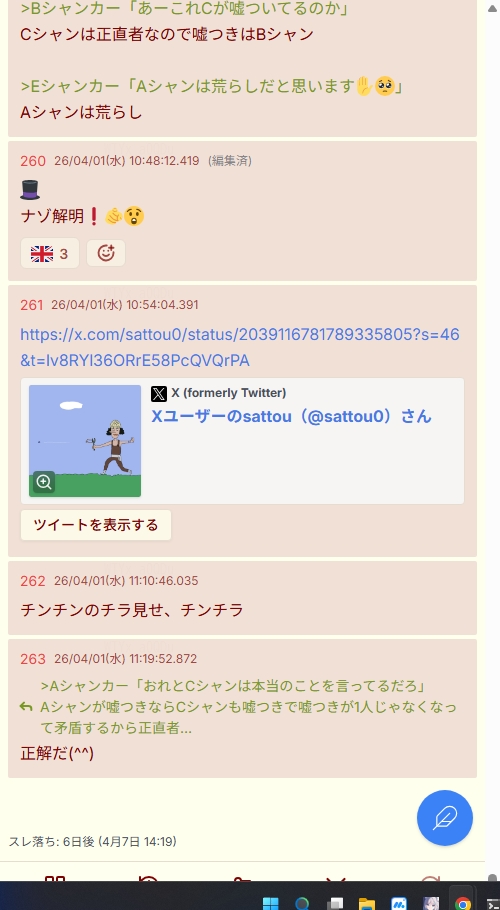Click the running character tweet thumbnail

[x=85, y=441]
